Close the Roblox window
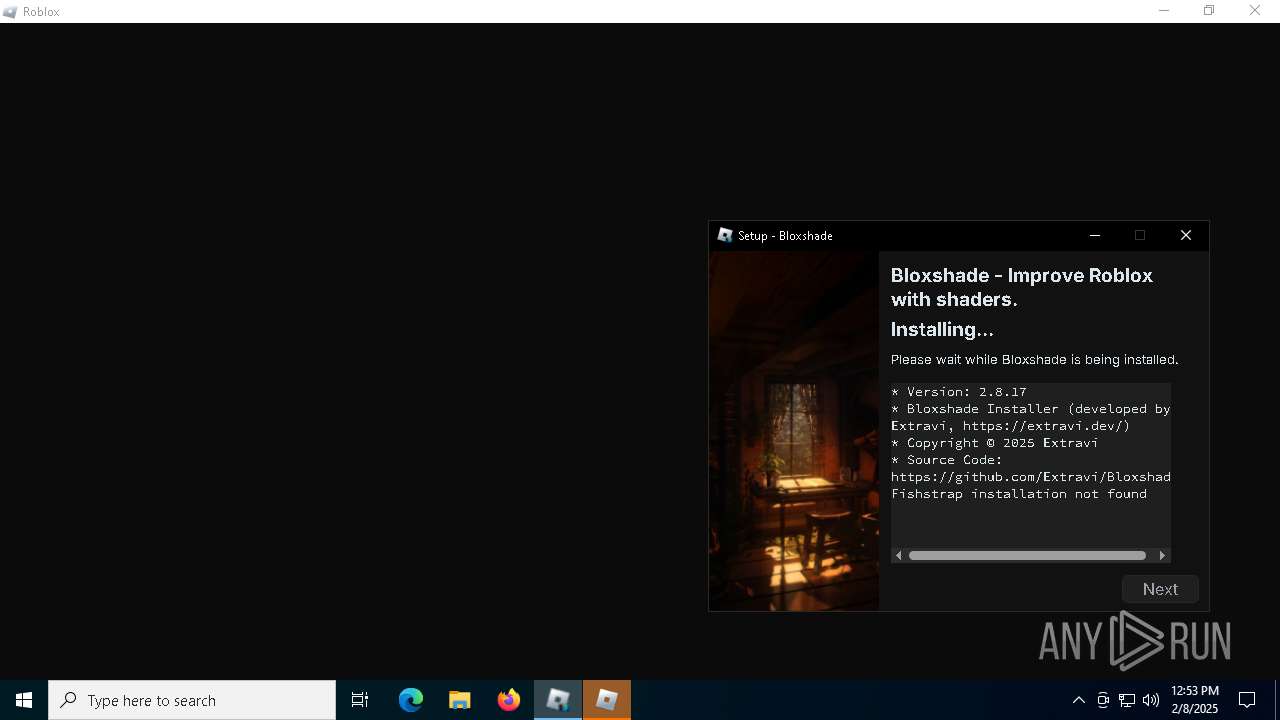The width and height of the screenshot is (1280, 720). (1255, 11)
